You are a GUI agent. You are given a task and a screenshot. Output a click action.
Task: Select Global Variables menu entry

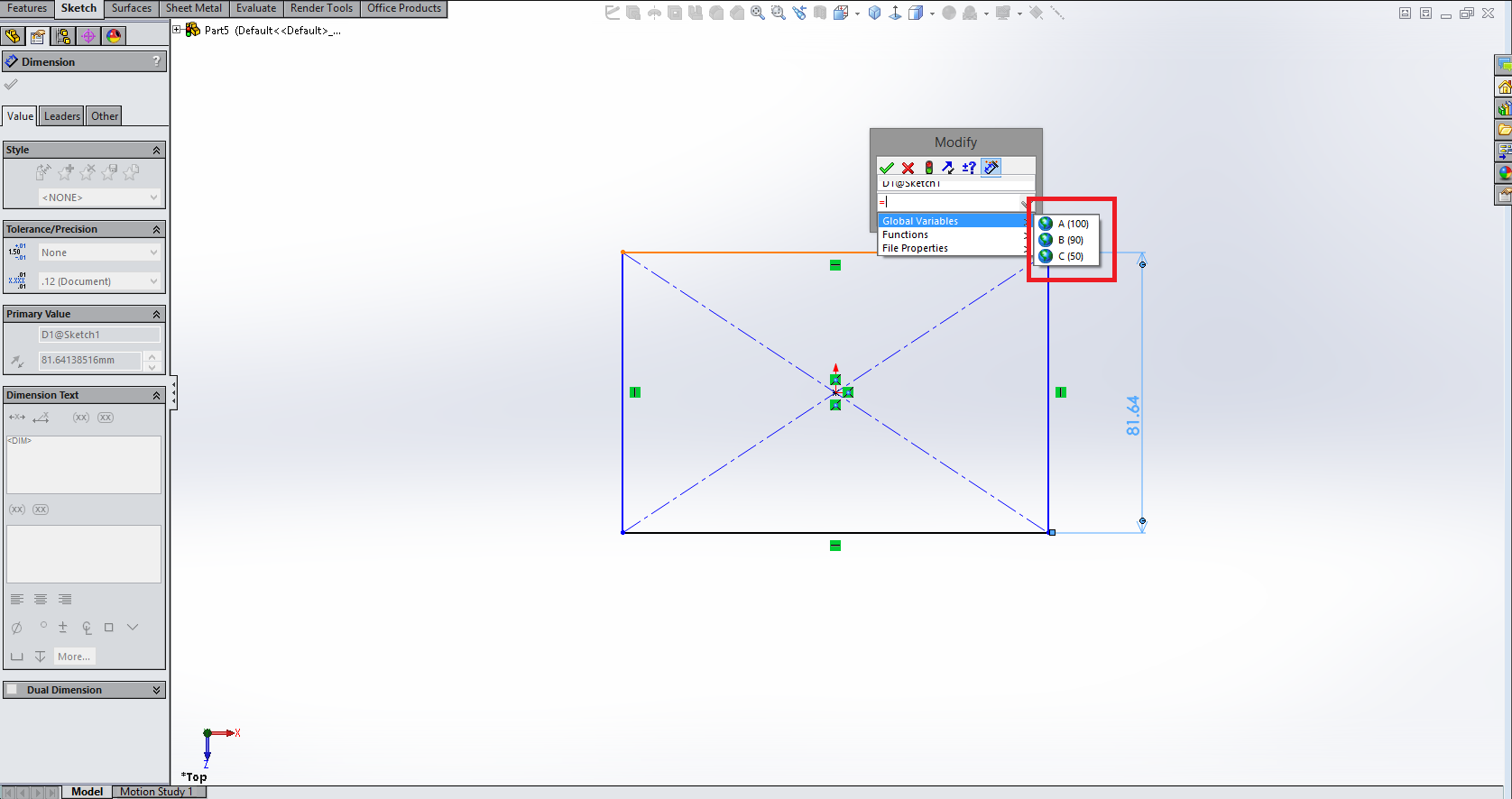(x=954, y=221)
